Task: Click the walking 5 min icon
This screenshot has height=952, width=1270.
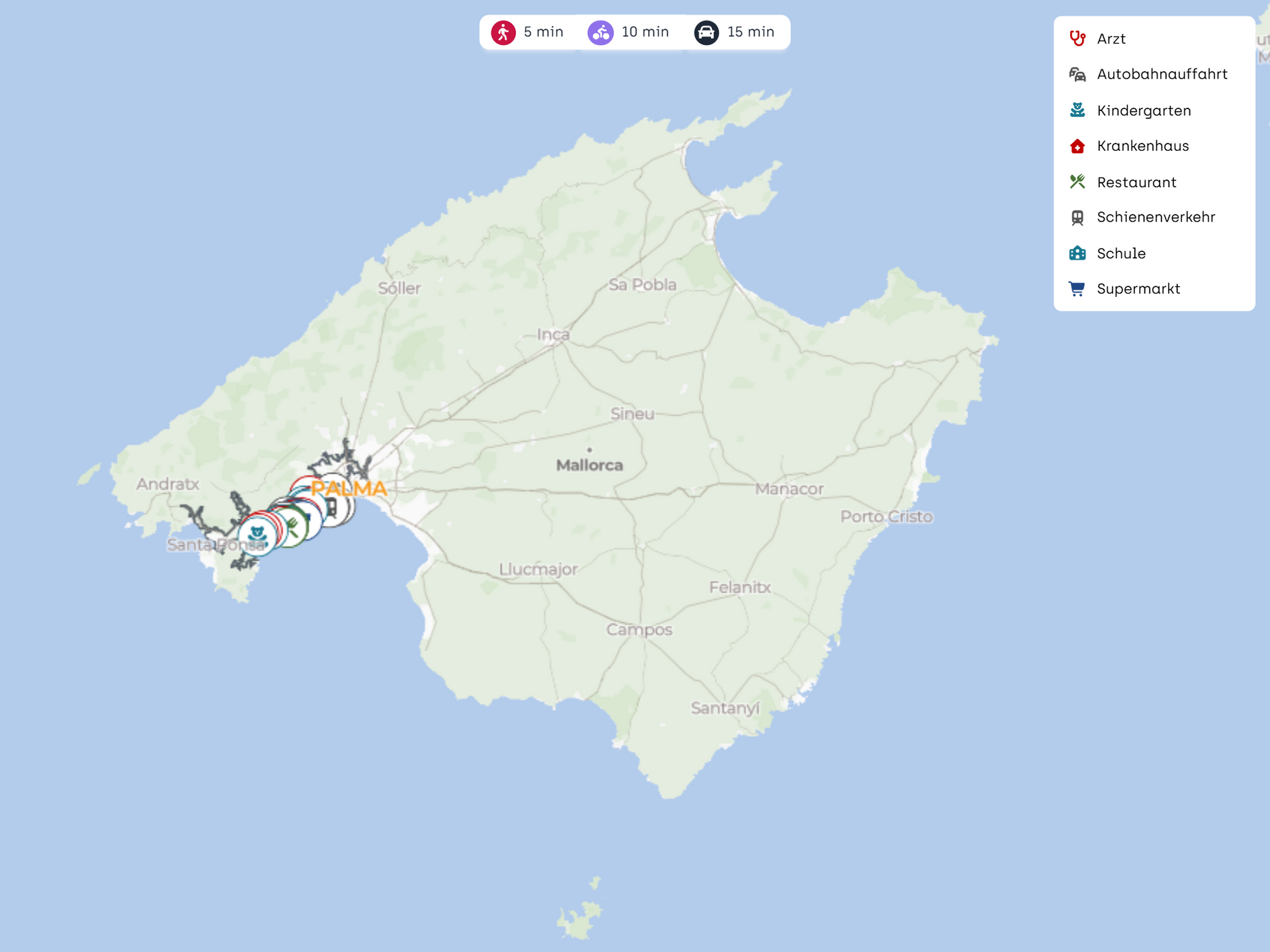Action: tap(503, 32)
